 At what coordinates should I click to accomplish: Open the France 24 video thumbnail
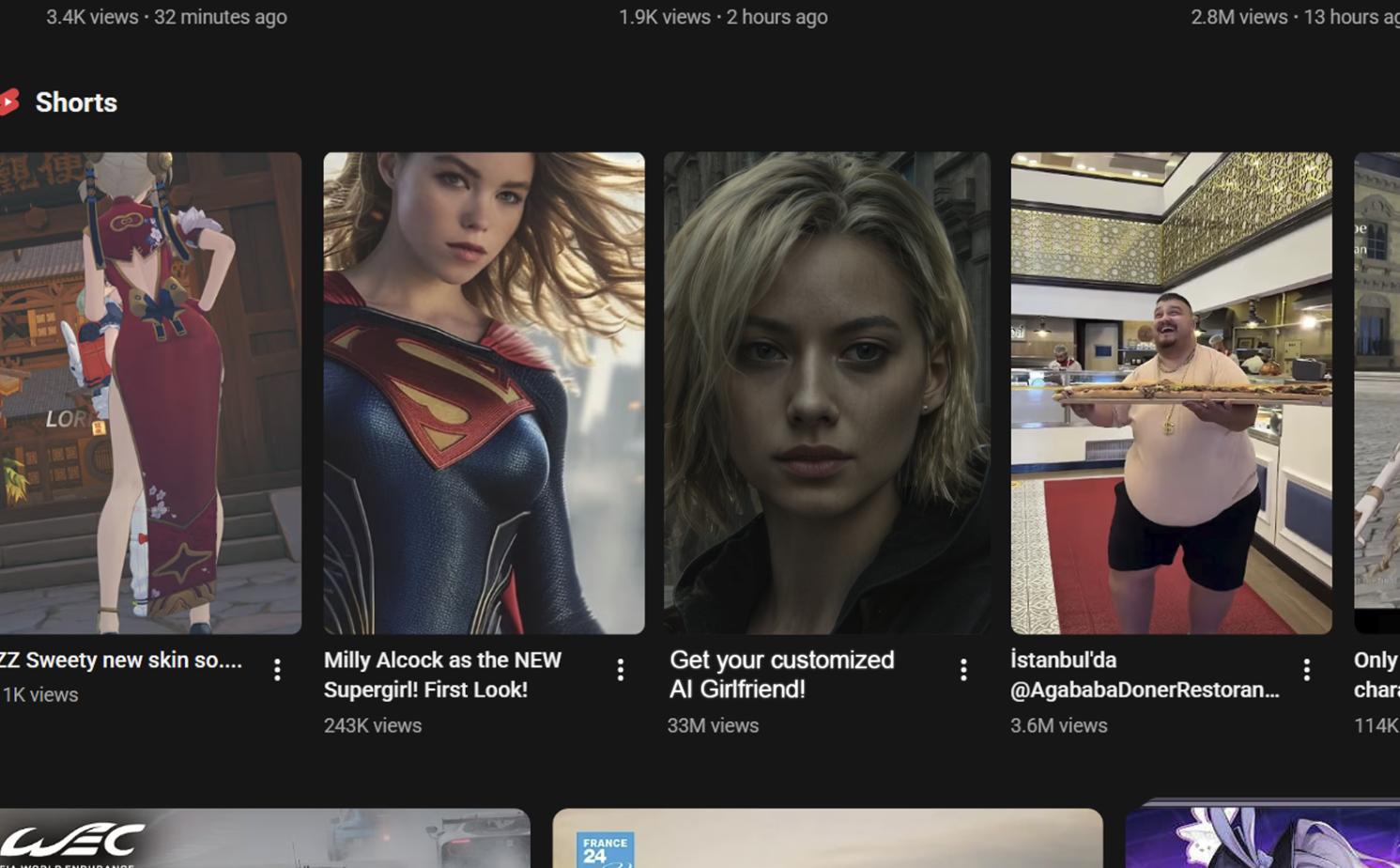click(x=827, y=838)
